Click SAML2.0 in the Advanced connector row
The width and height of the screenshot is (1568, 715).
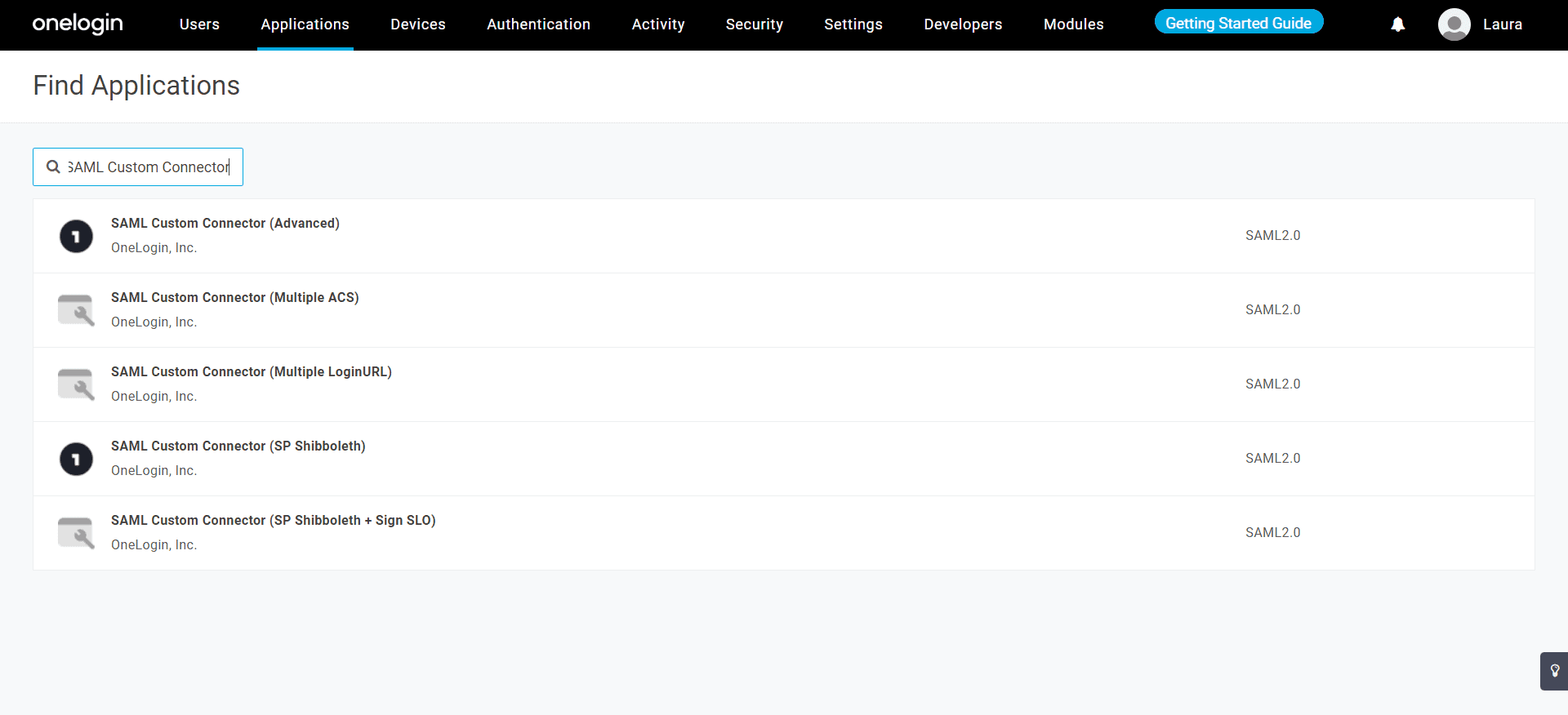pyautogui.click(x=1272, y=235)
